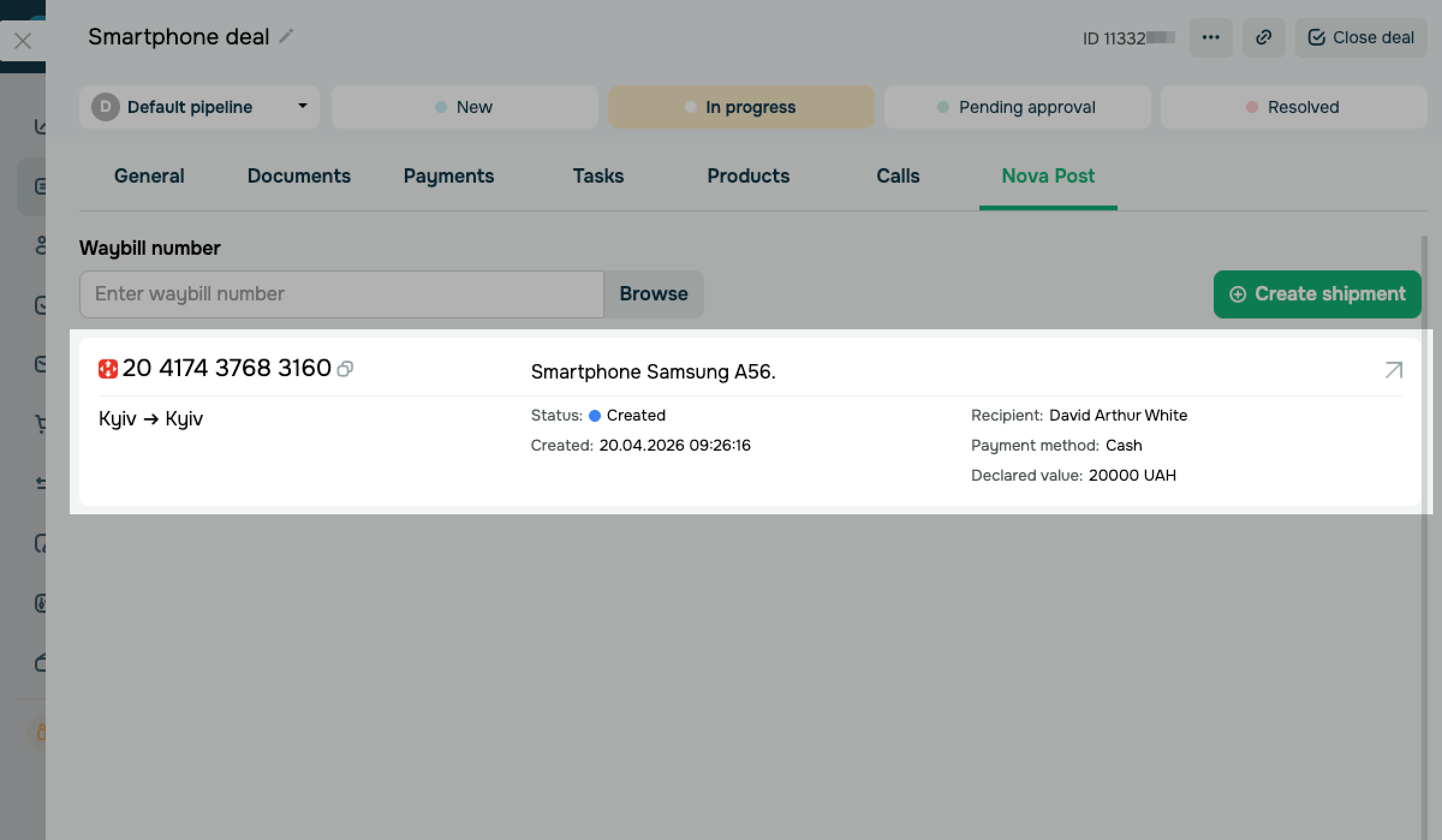
Task: Switch to the General tab
Action: pyautogui.click(x=149, y=176)
